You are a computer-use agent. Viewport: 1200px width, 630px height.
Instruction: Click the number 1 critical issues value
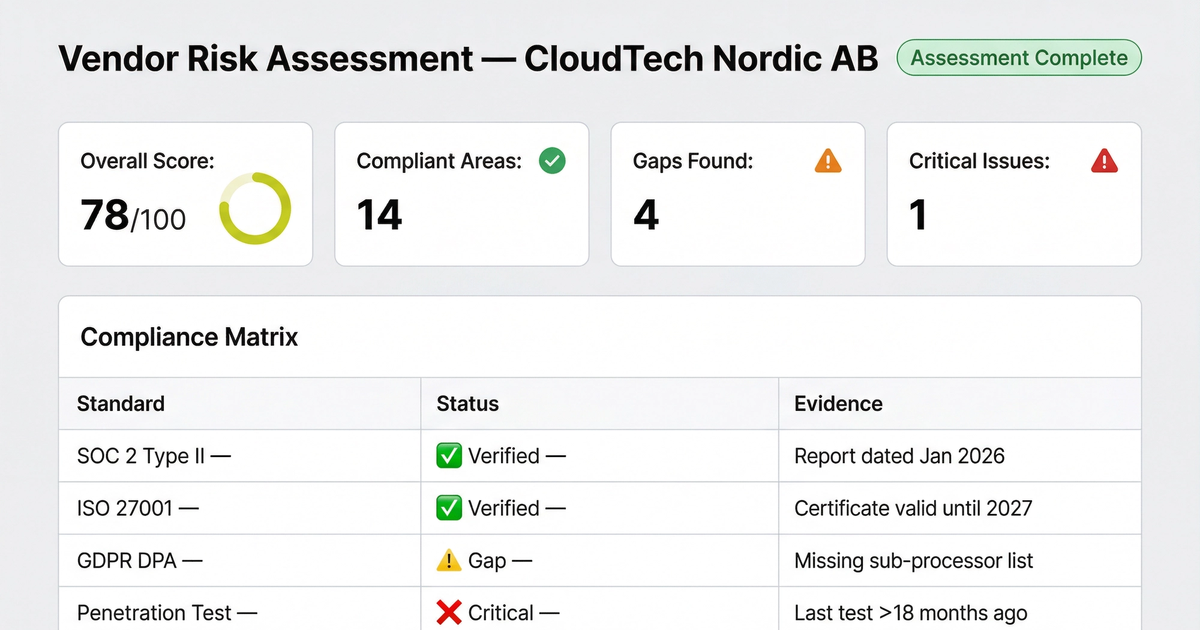click(x=918, y=215)
